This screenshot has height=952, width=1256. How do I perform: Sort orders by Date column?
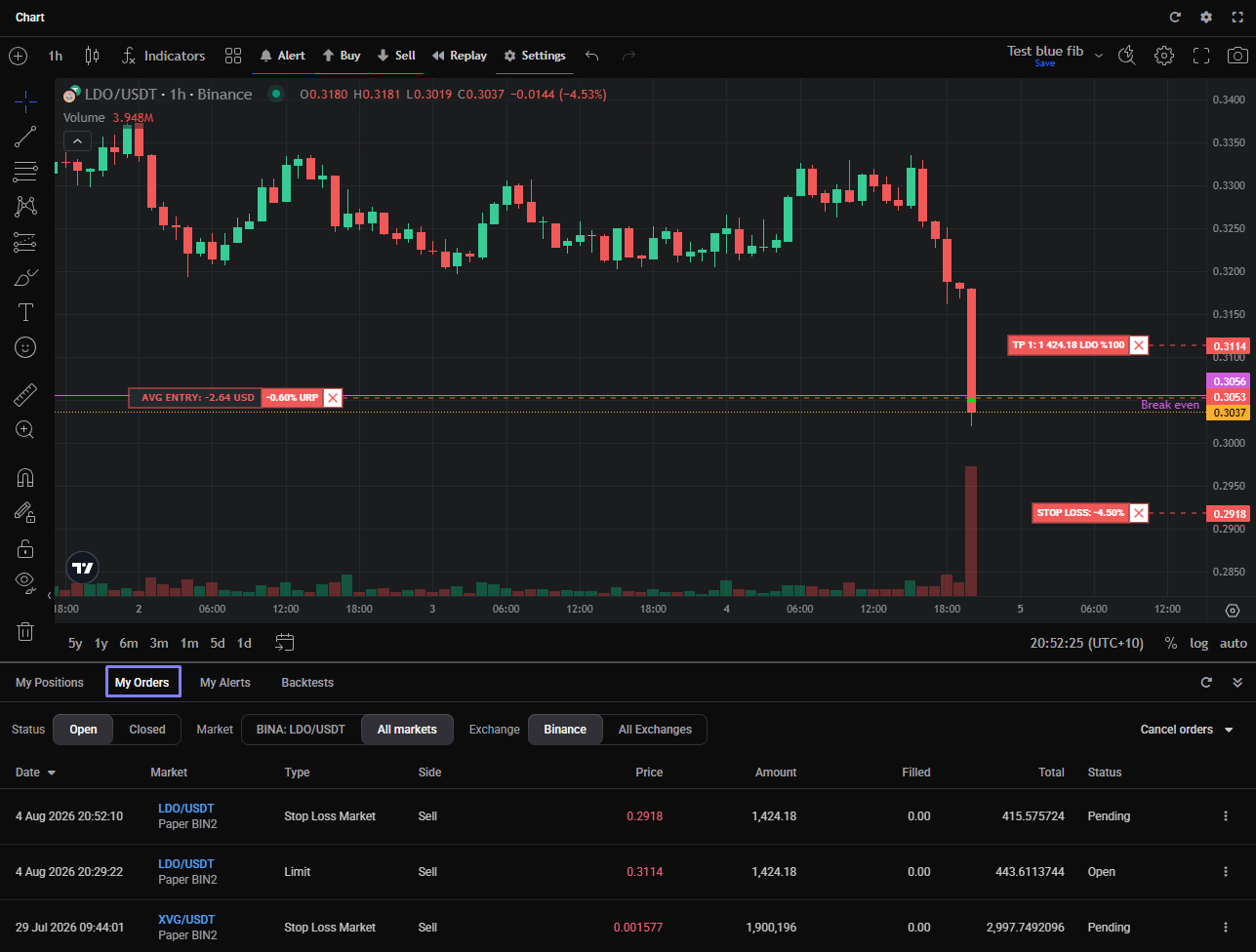(x=35, y=773)
